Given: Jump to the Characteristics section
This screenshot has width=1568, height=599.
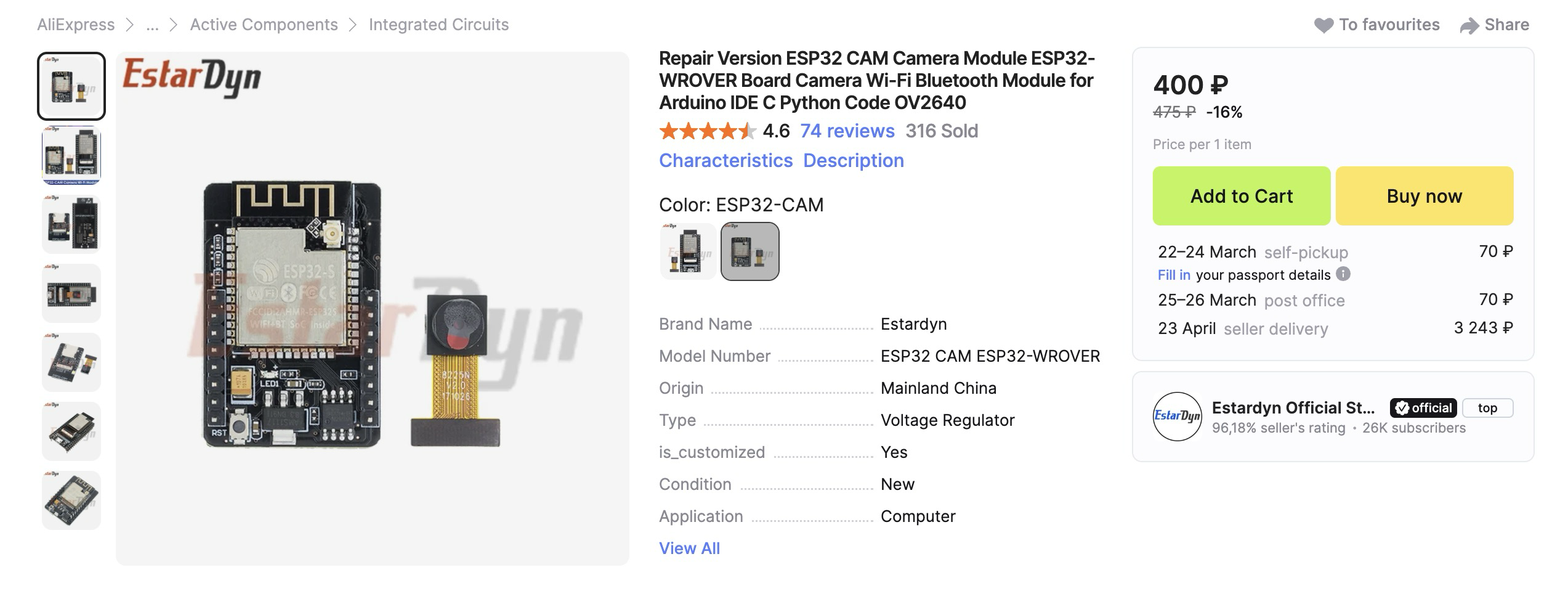Looking at the screenshot, I should click(x=725, y=161).
